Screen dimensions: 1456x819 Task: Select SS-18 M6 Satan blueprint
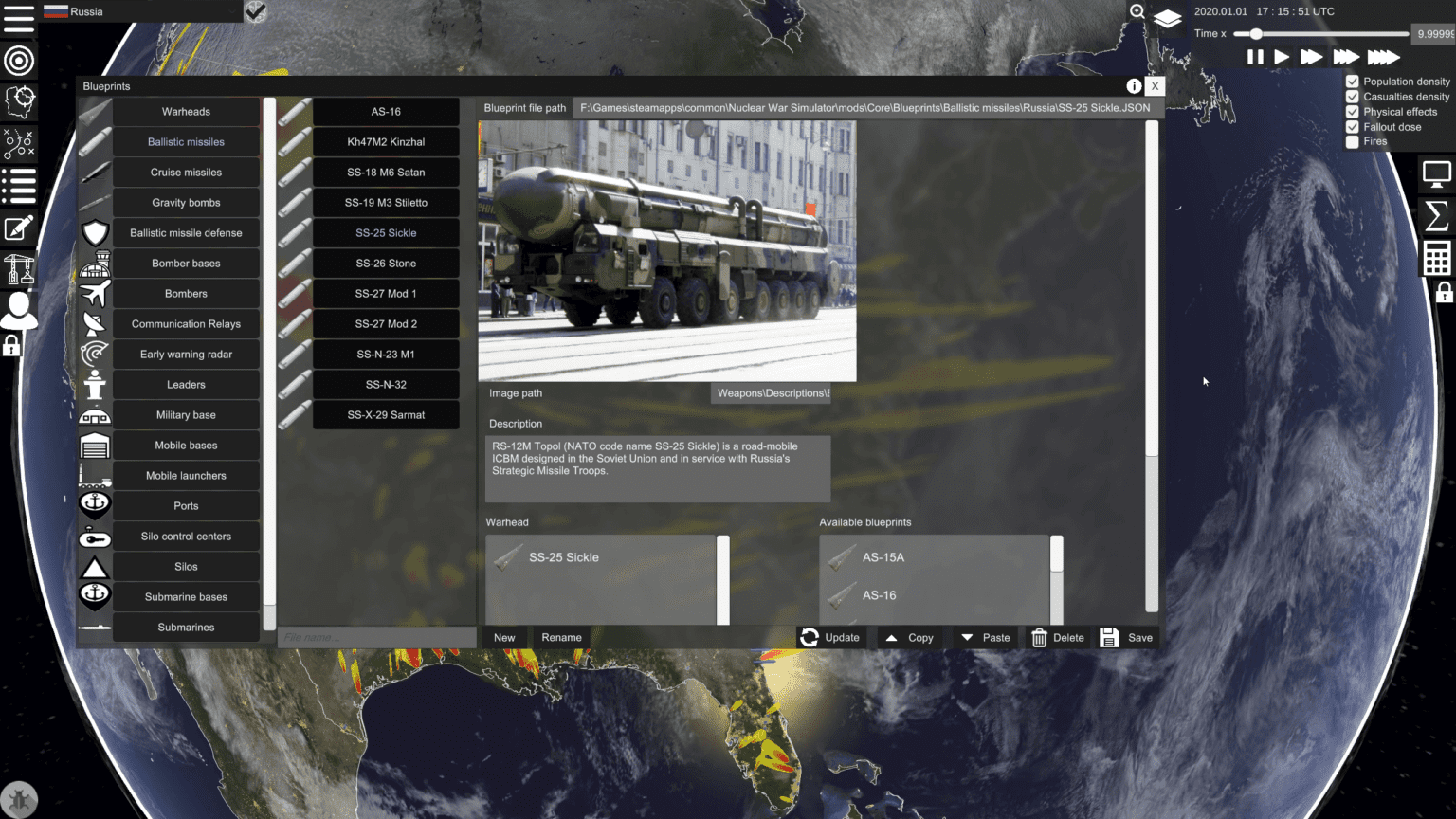pos(386,172)
